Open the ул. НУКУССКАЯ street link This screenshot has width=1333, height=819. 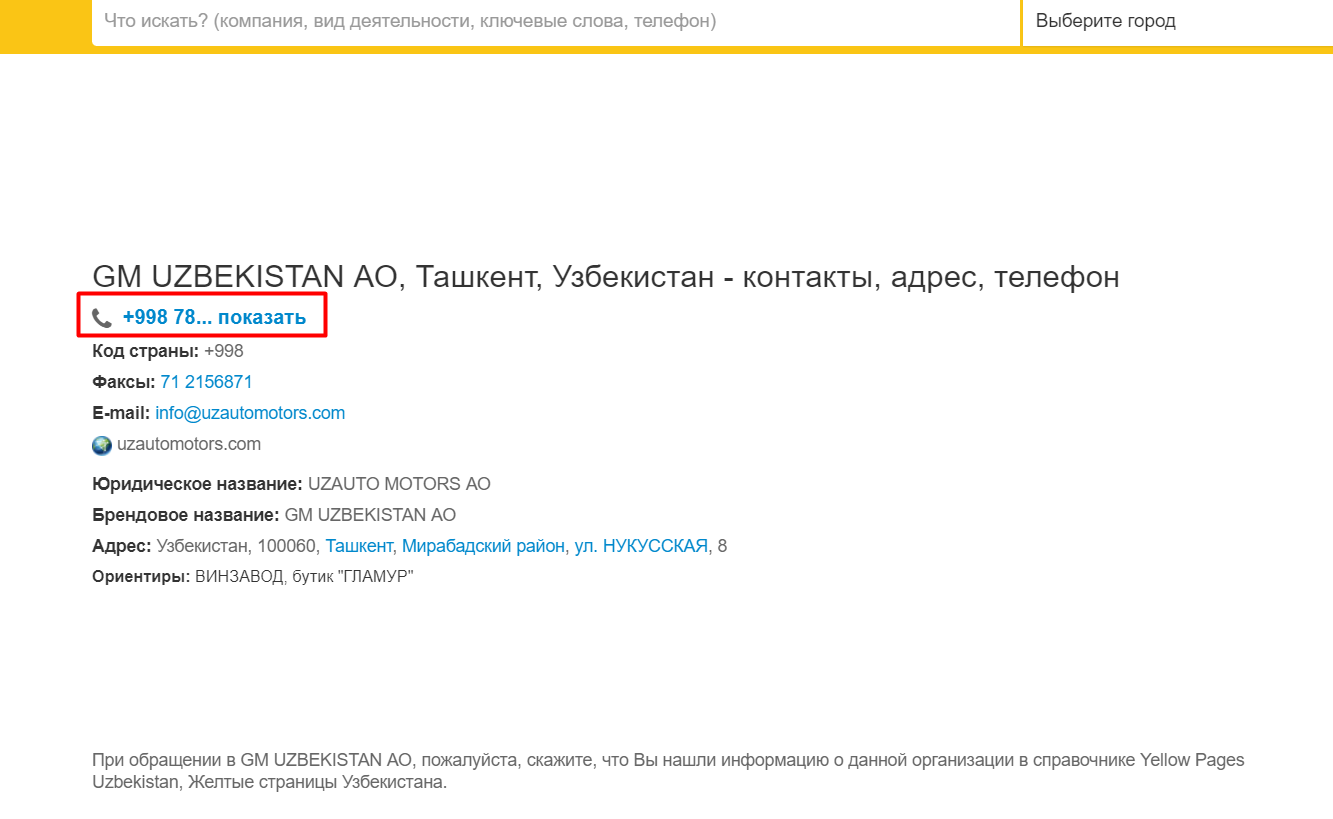pyautogui.click(x=641, y=546)
